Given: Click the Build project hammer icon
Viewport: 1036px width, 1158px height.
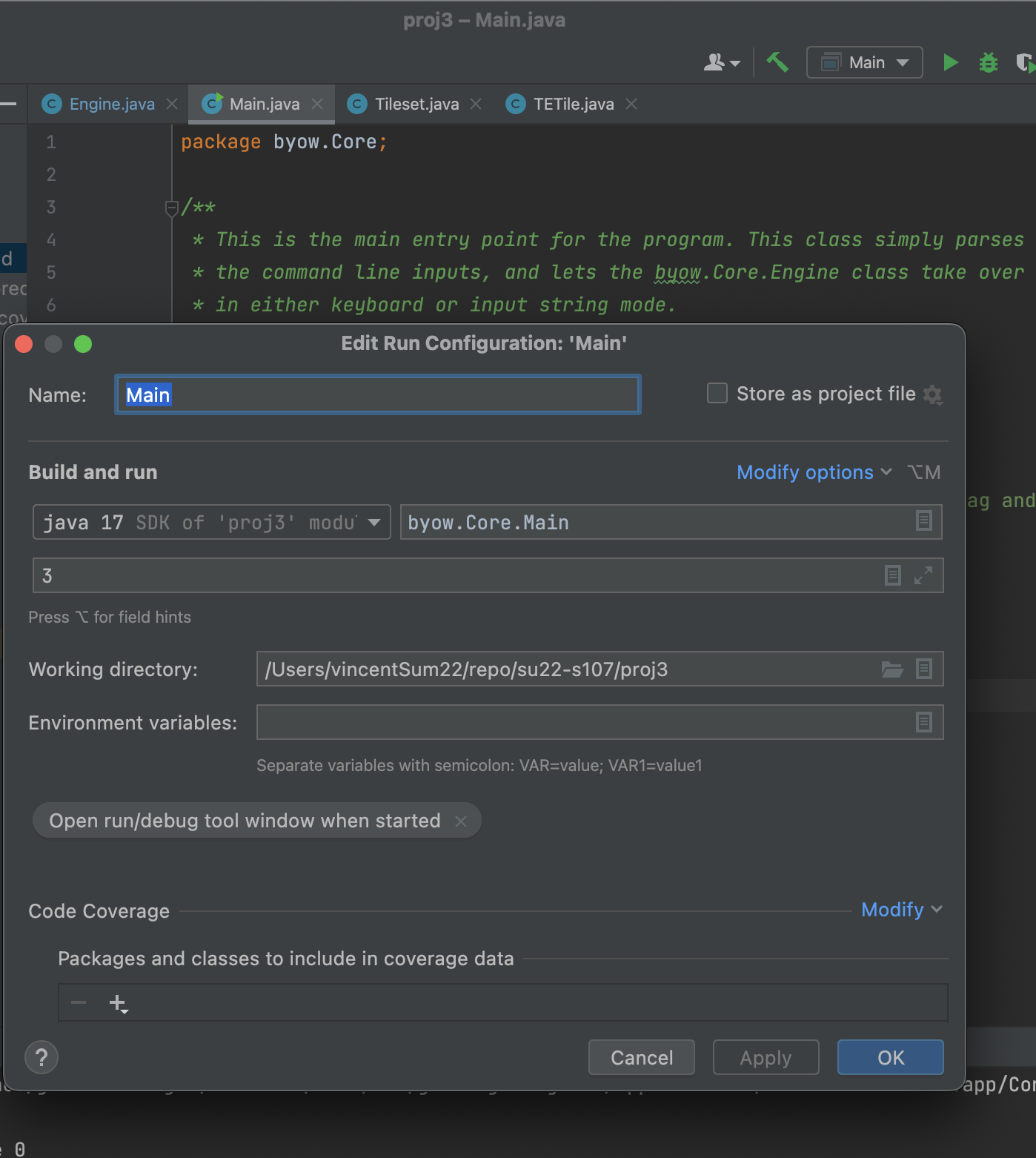Looking at the screenshot, I should point(777,62).
